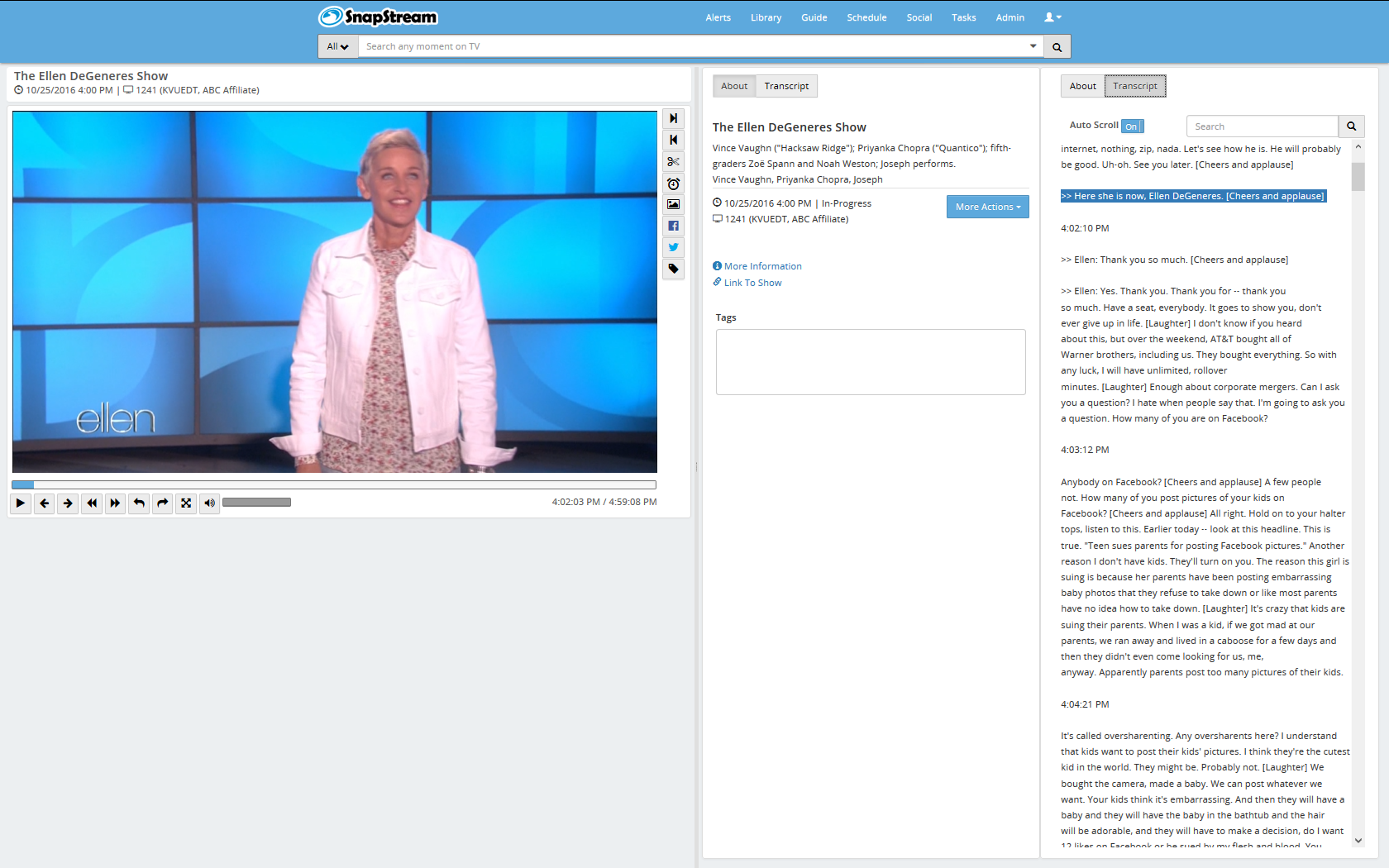This screenshot has height=868, width=1389.
Task: Open the All search filter dropdown
Action: coord(337,47)
